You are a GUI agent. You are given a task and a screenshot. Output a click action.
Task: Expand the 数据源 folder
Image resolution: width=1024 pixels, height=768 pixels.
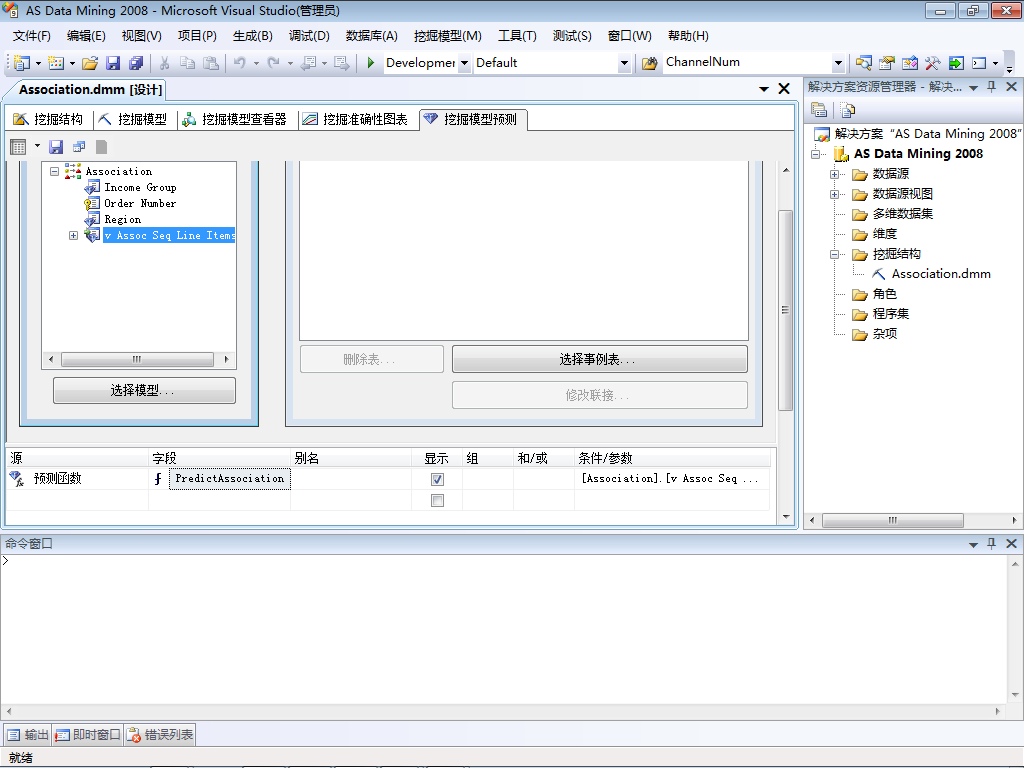coord(834,174)
